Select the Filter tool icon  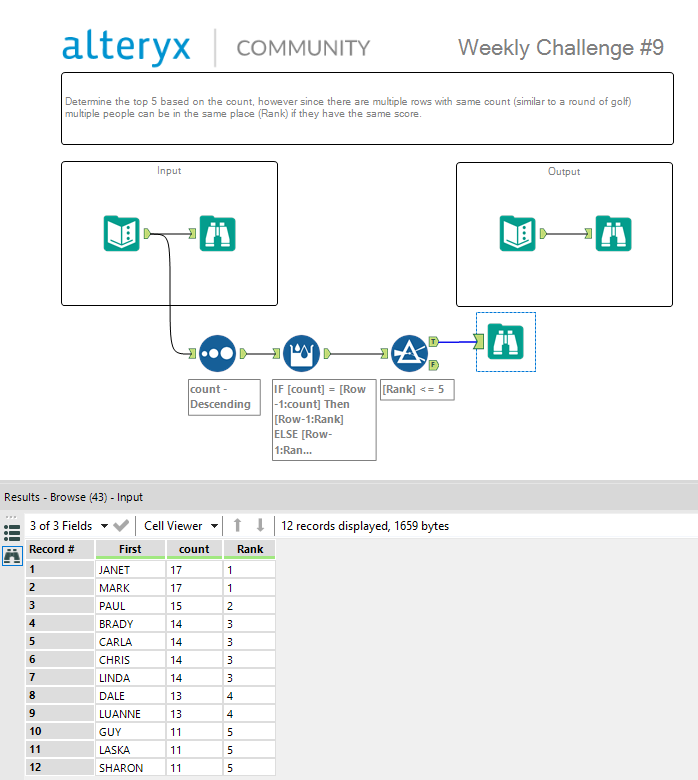pos(409,354)
